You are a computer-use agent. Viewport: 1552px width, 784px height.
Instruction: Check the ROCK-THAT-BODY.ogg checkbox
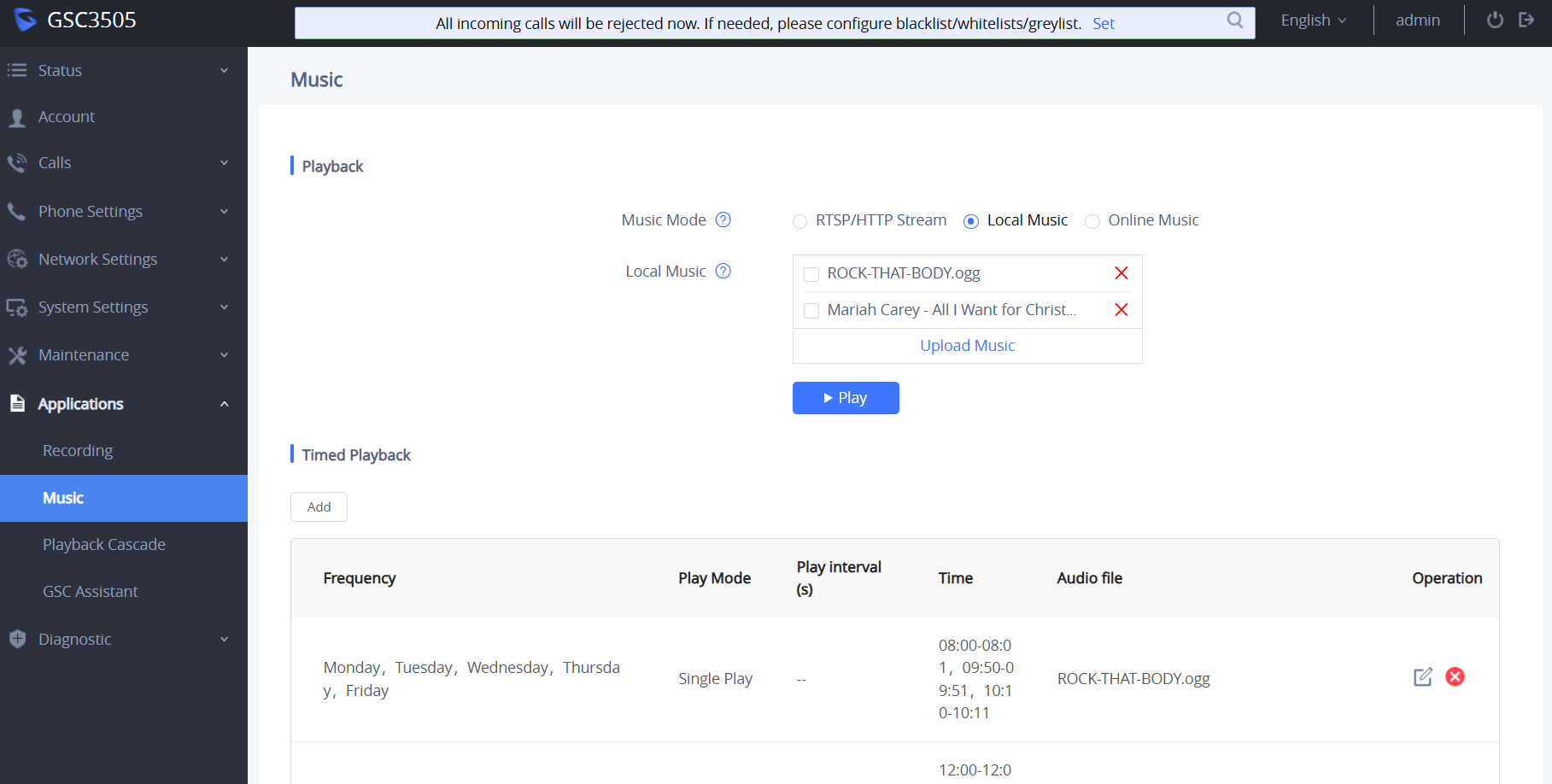pyautogui.click(x=811, y=274)
